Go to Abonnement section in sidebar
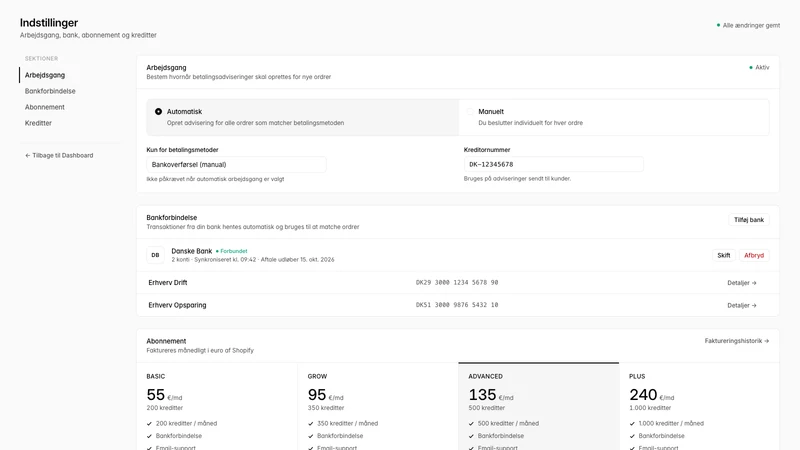The width and height of the screenshot is (800, 450). click(x=45, y=107)
